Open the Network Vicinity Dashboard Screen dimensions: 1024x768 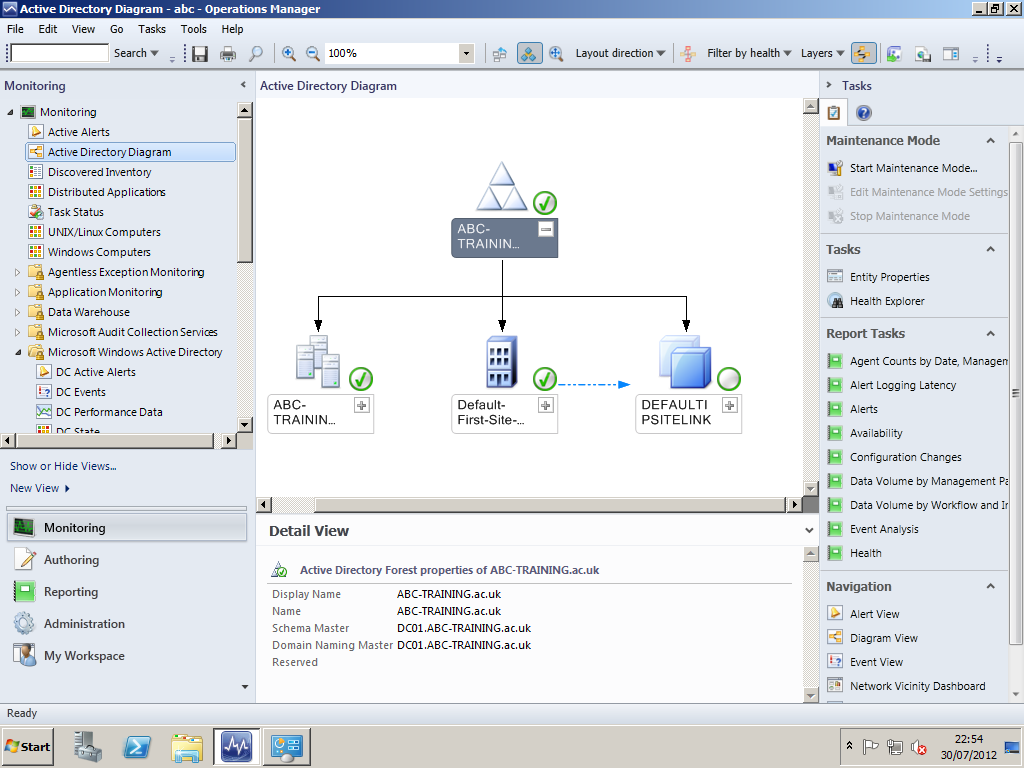tap(918, 686)
